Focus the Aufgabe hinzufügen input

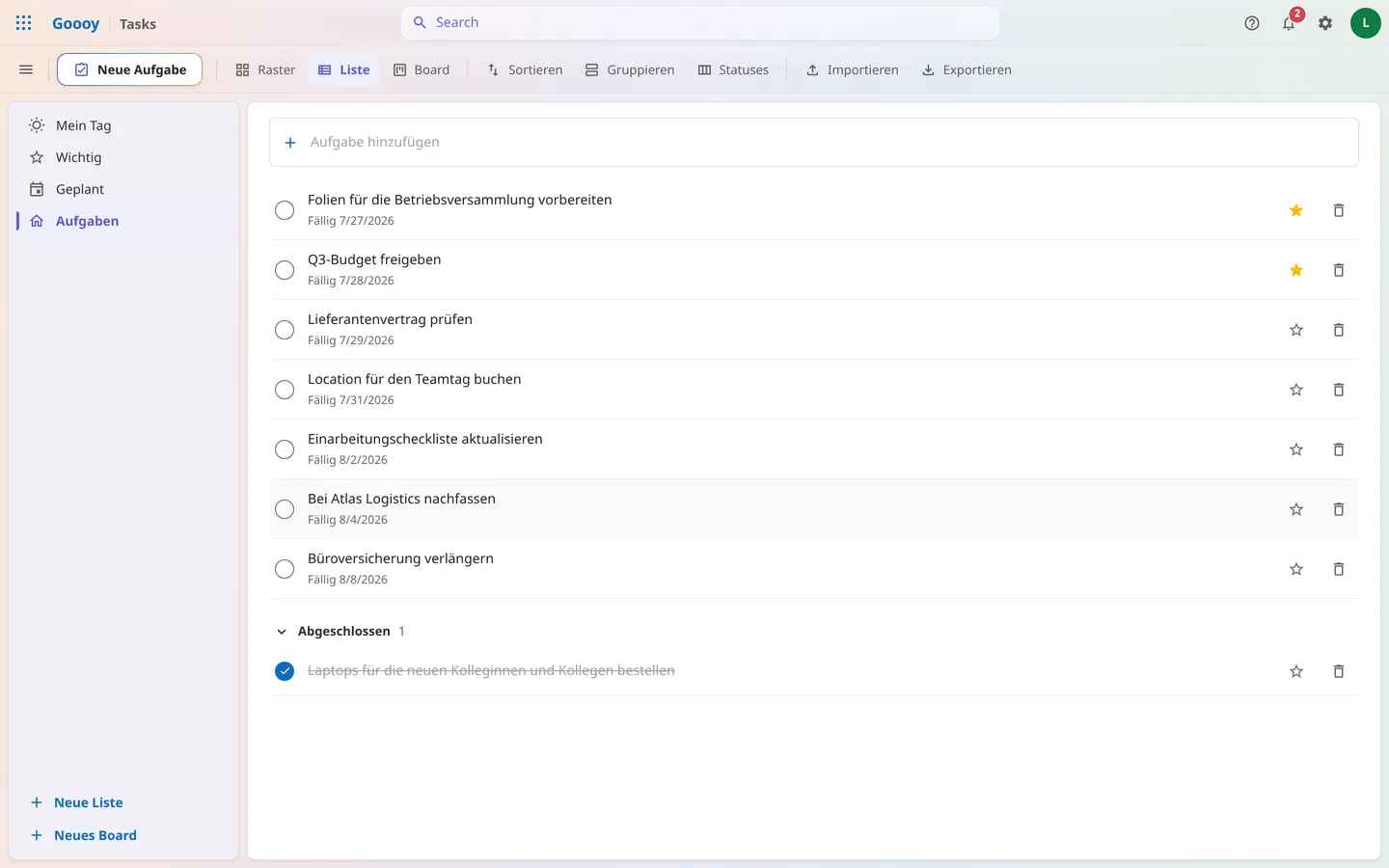(814, 143)
